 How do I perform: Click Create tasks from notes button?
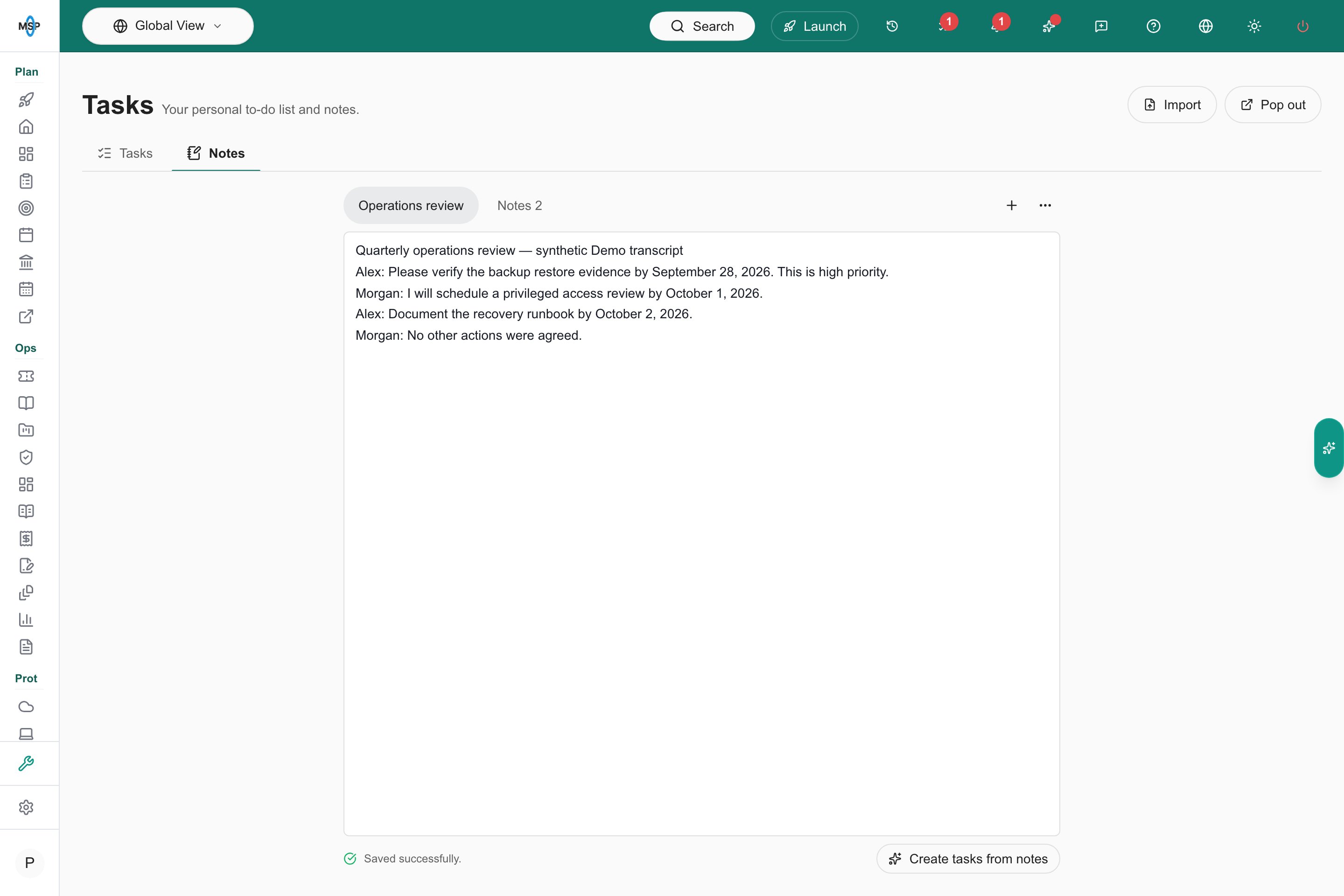coord(968,859)
